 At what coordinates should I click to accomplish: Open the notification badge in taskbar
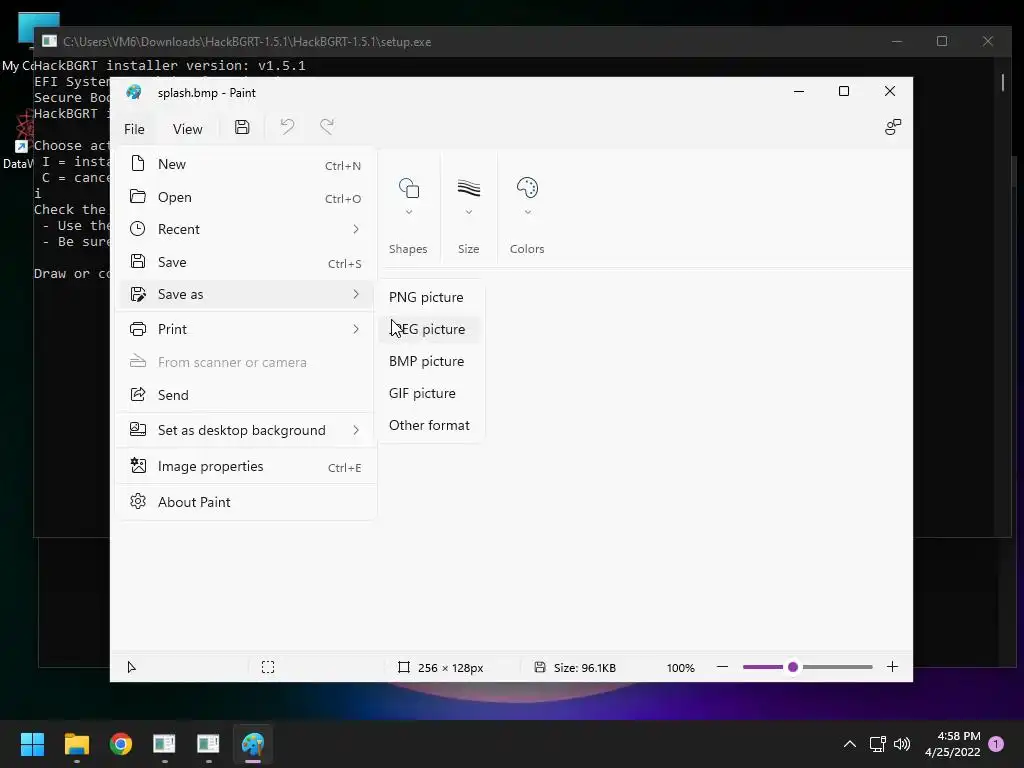997,744
